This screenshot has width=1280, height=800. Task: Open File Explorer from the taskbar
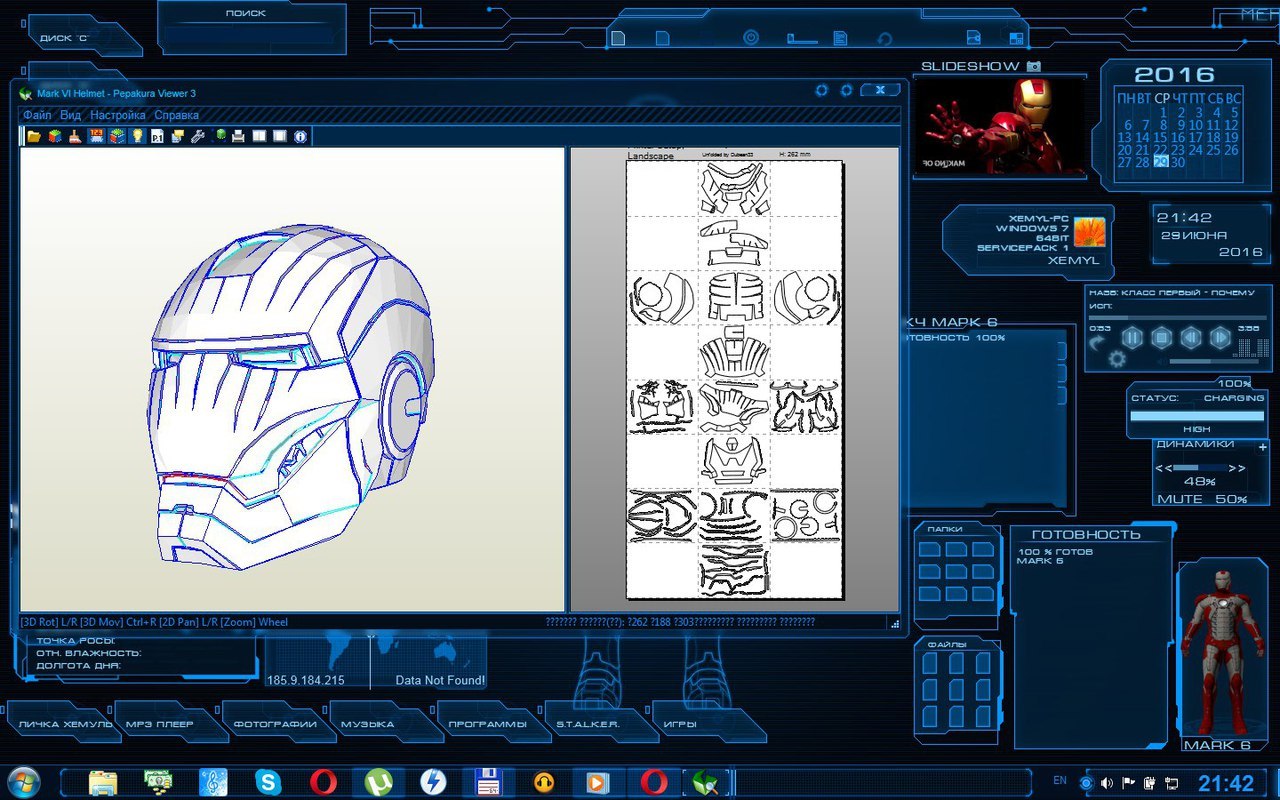point(104,782)
